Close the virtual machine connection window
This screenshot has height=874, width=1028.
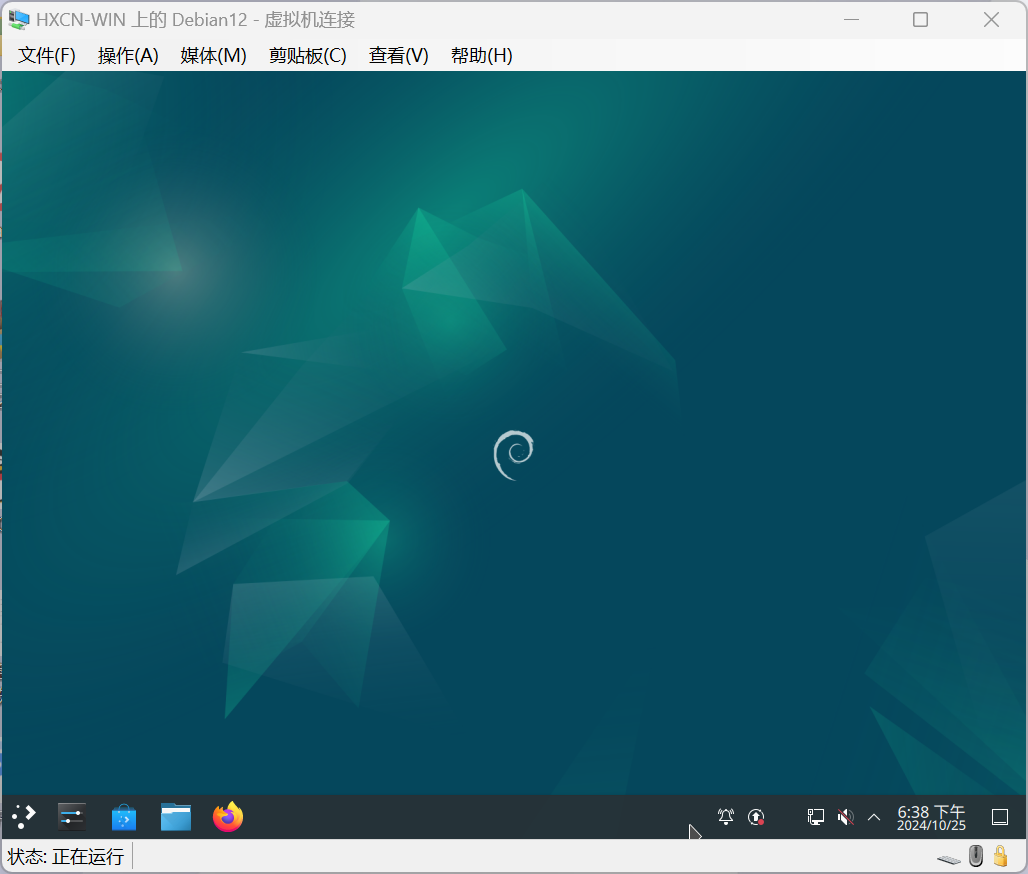[x=991, y=20]
